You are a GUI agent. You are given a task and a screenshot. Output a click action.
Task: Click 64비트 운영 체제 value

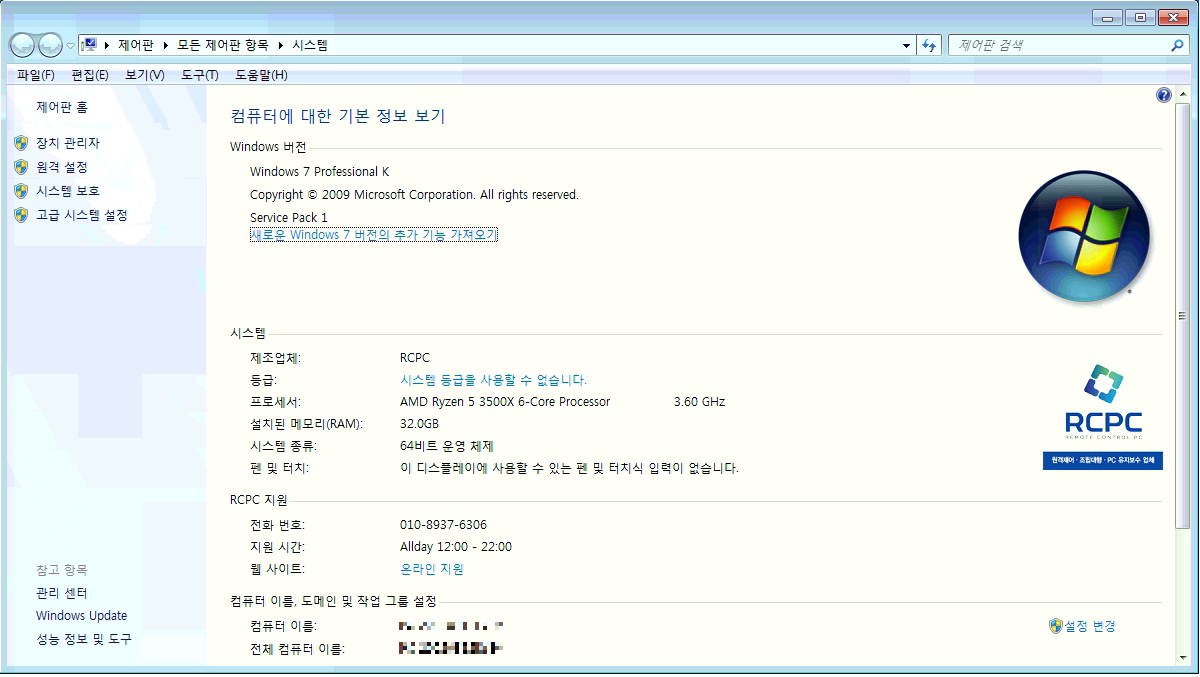point(447,446)
